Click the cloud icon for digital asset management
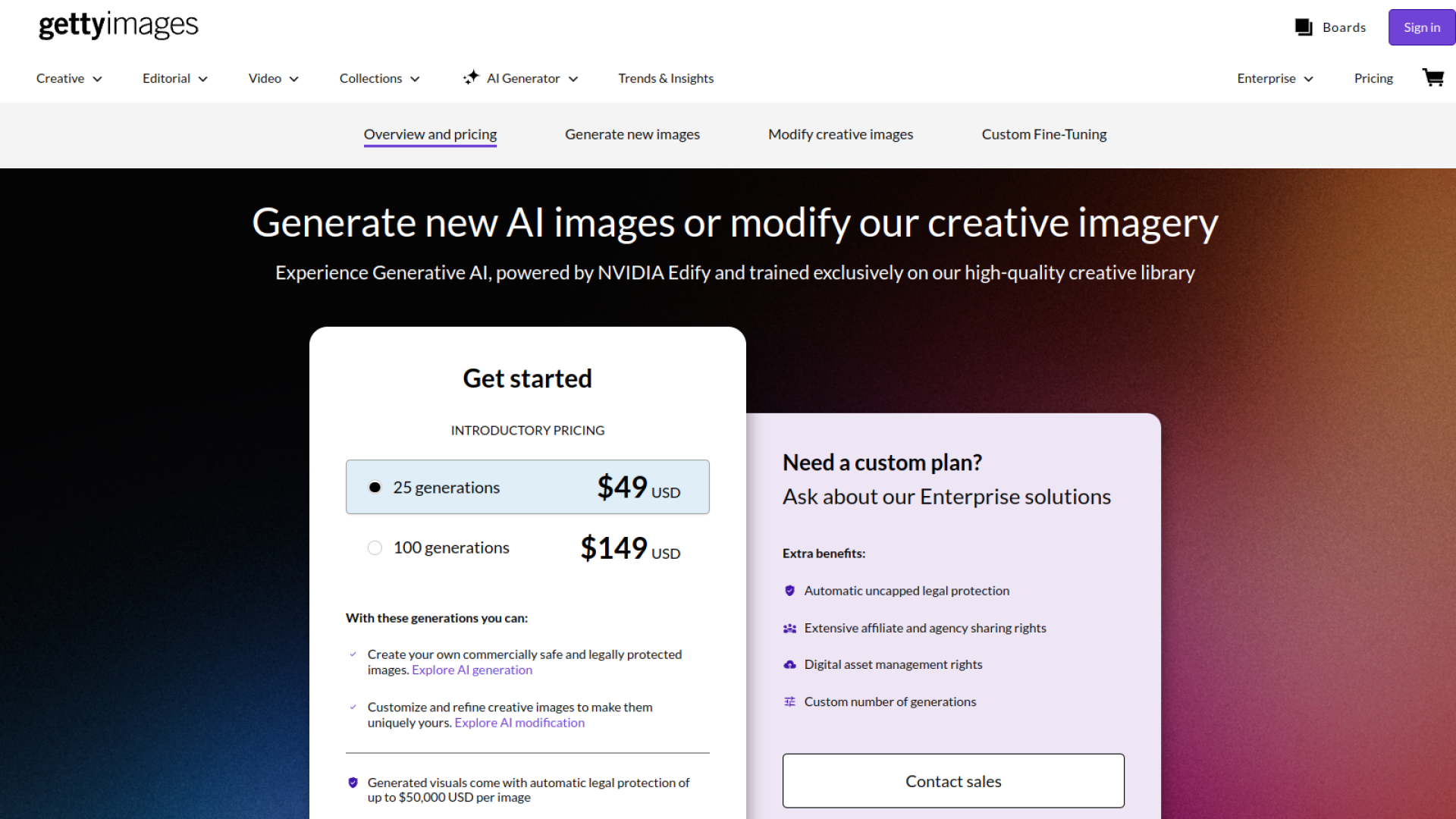The height and width of the screenshot is (819, 1456). tap(789, 664)
